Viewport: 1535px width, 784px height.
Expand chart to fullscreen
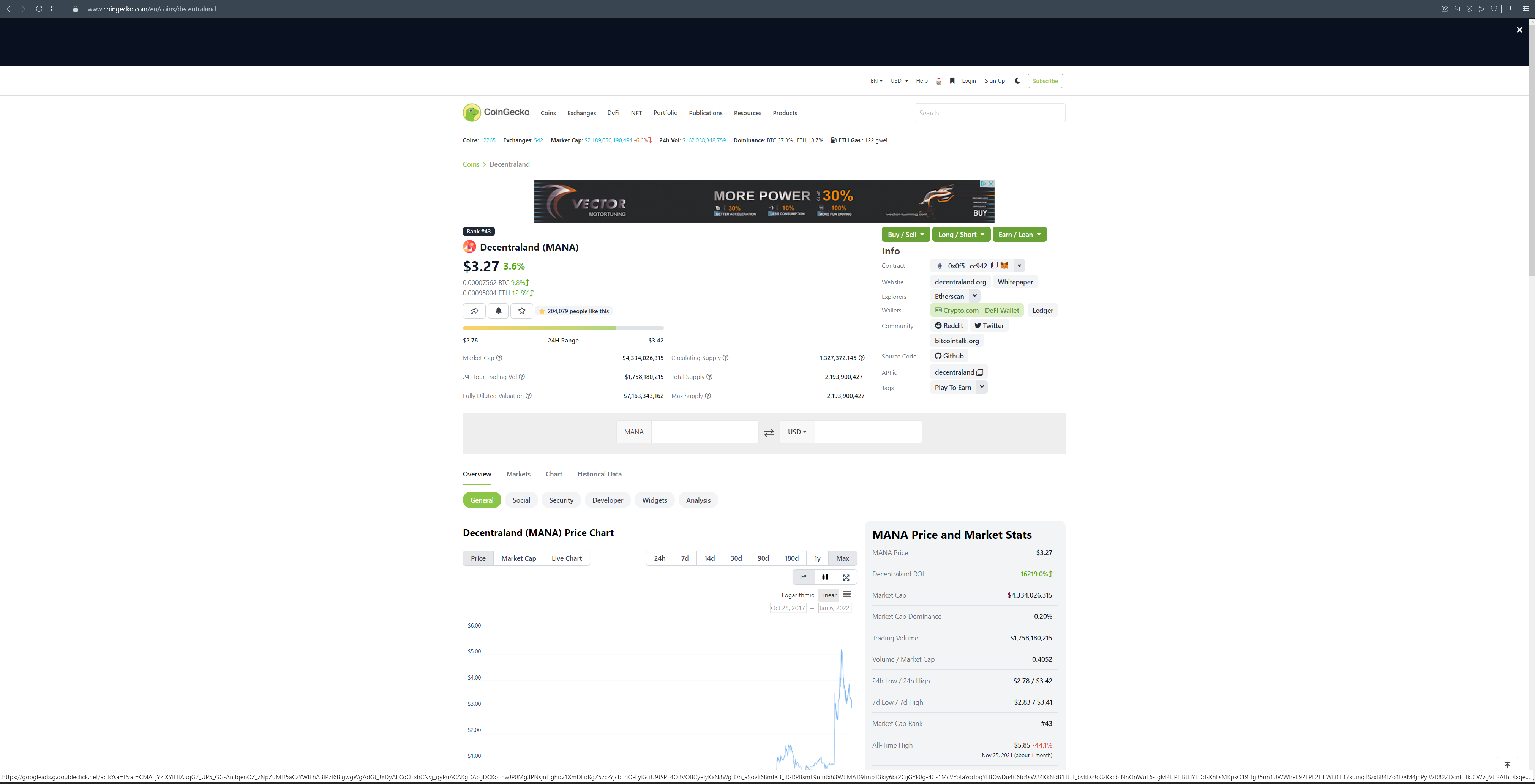[x=846, y=577]
